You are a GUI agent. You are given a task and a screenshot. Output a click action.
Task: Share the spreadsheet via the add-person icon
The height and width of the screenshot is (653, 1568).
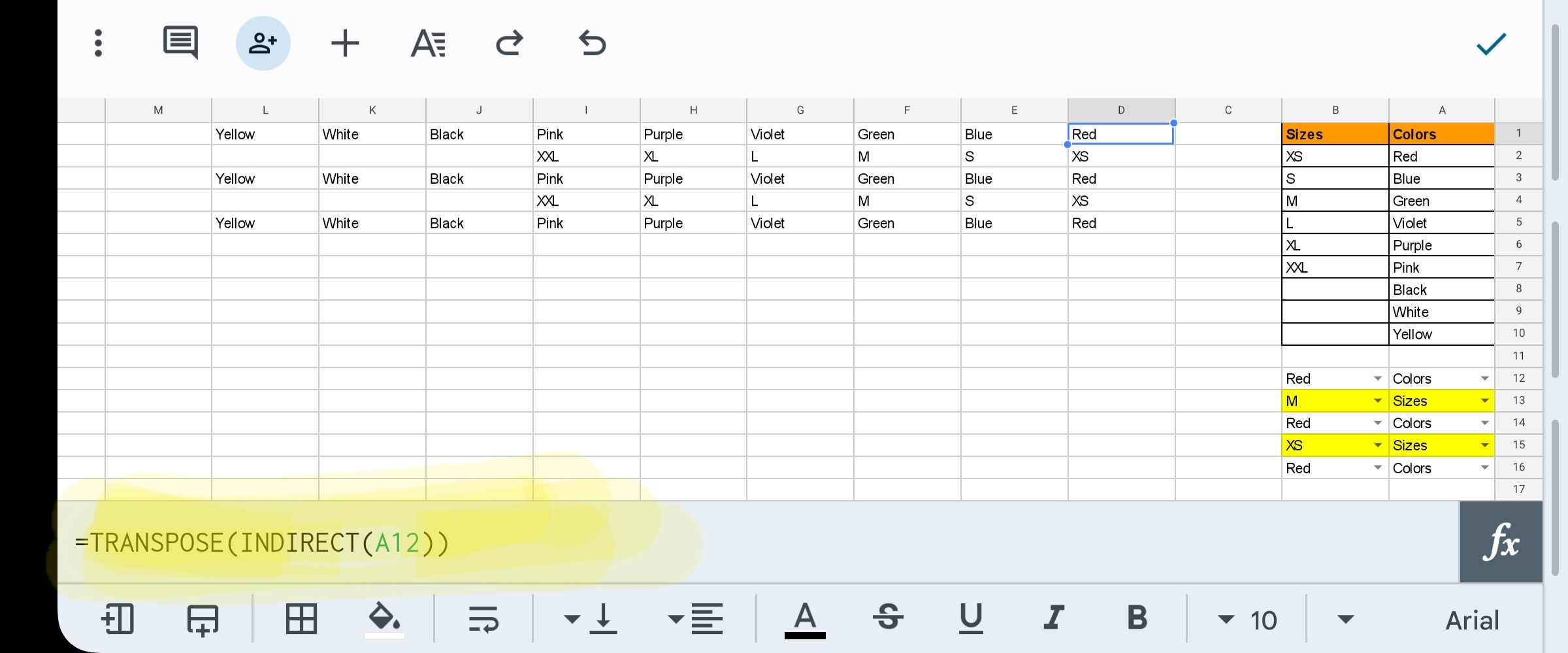click(263, 42)
